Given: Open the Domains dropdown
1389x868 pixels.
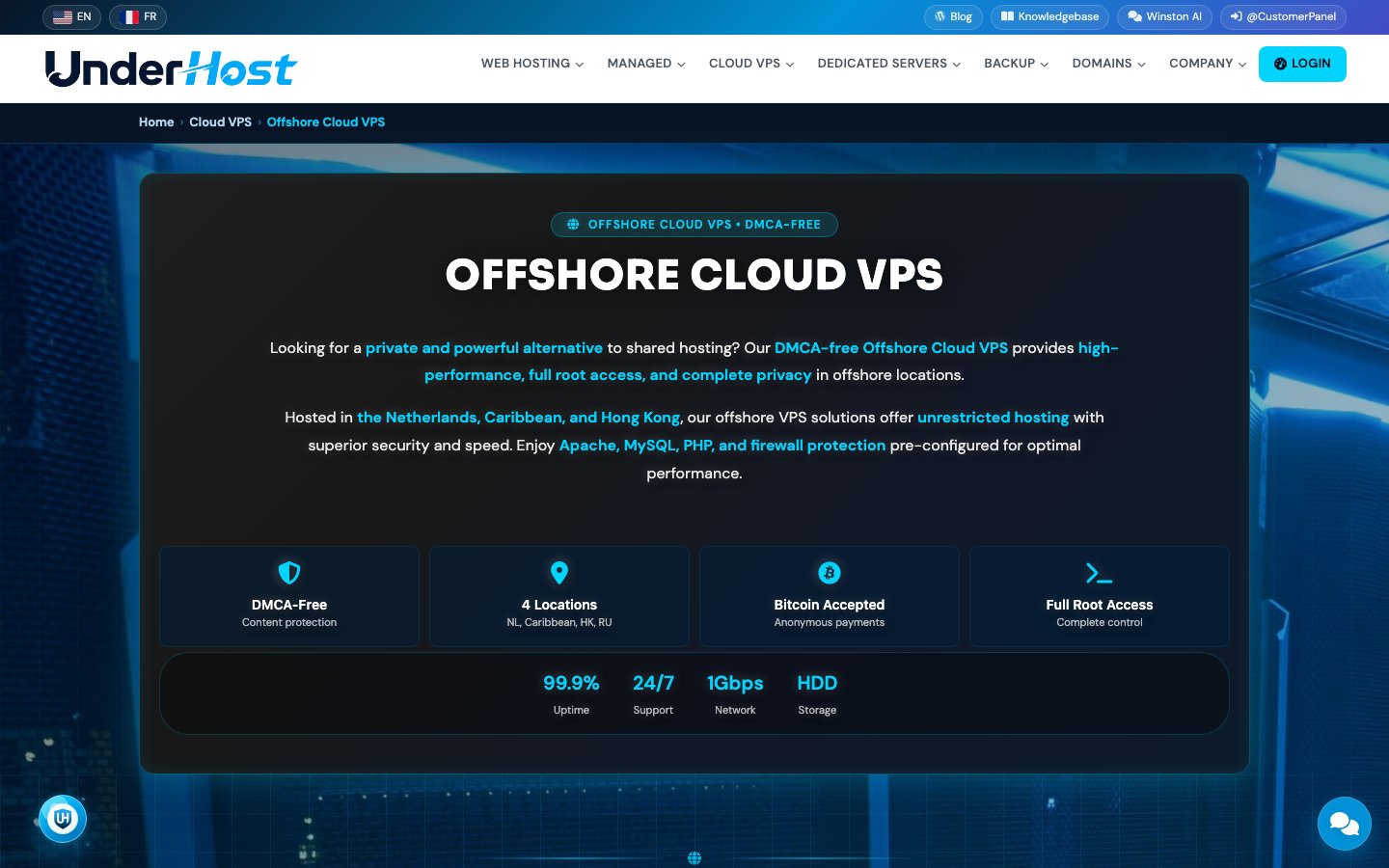Looking at the screenshot, I should pyautogui.click(x=1109, y=64).
